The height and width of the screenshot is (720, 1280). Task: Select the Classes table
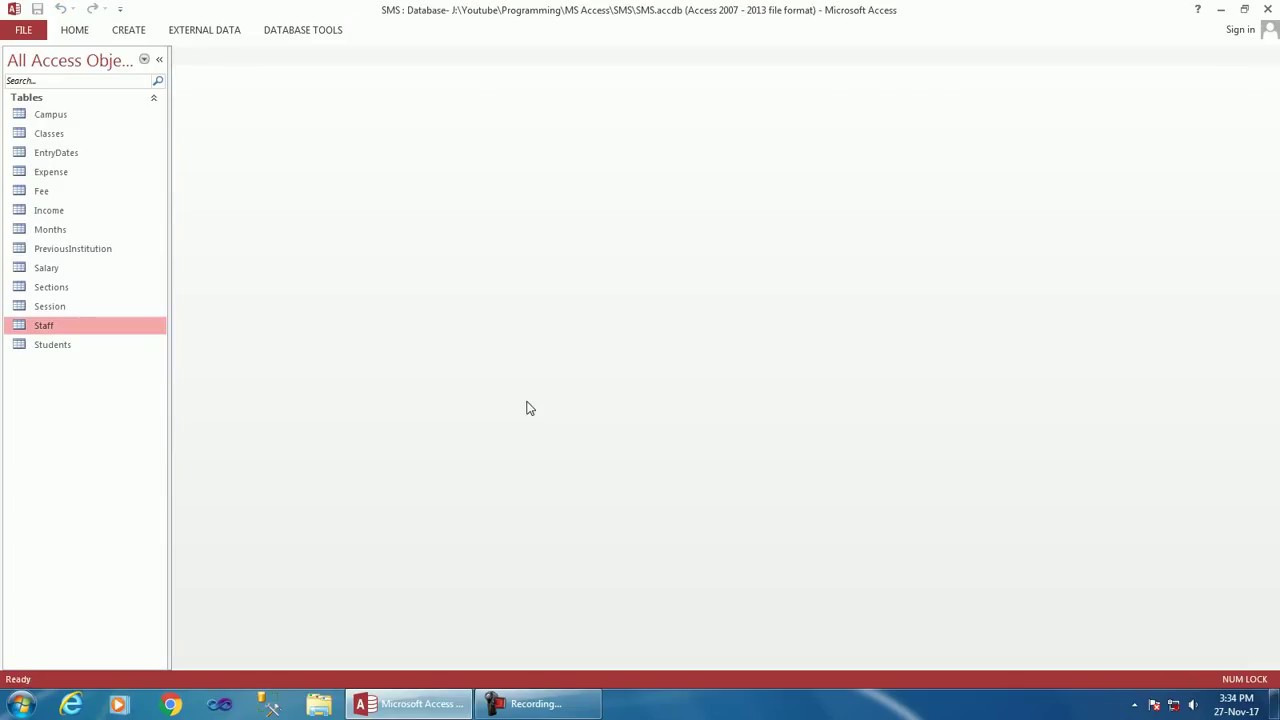85,133
